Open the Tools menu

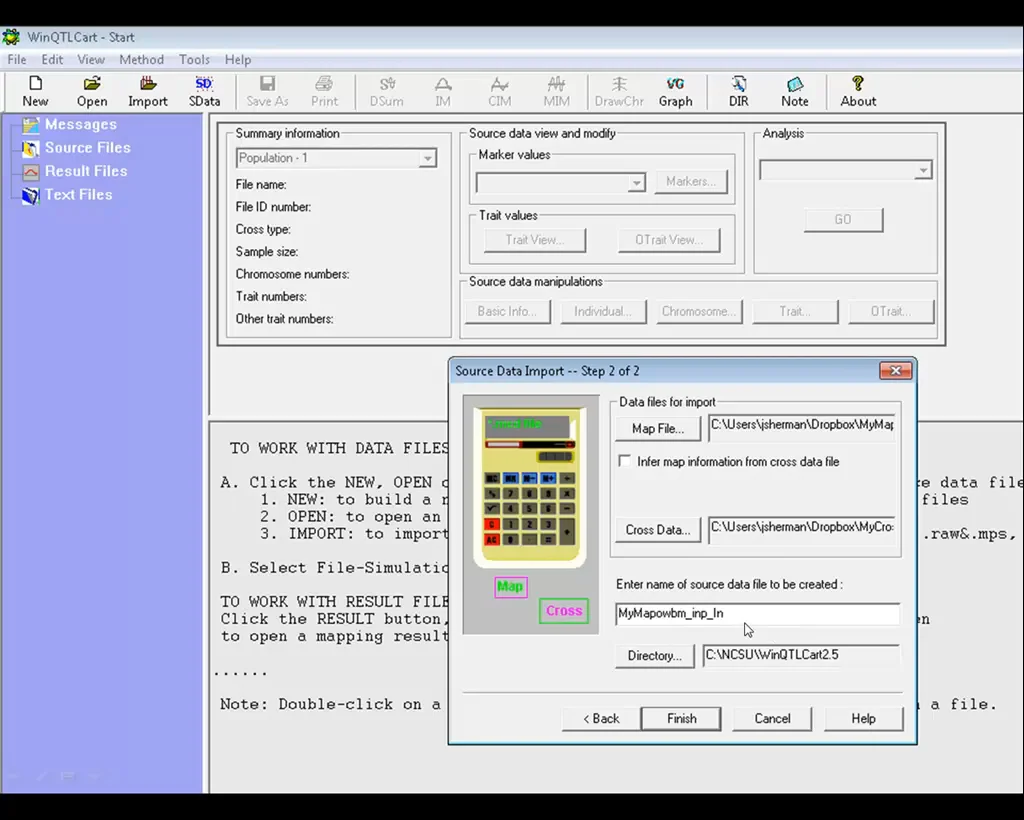(x=195, y=59)
